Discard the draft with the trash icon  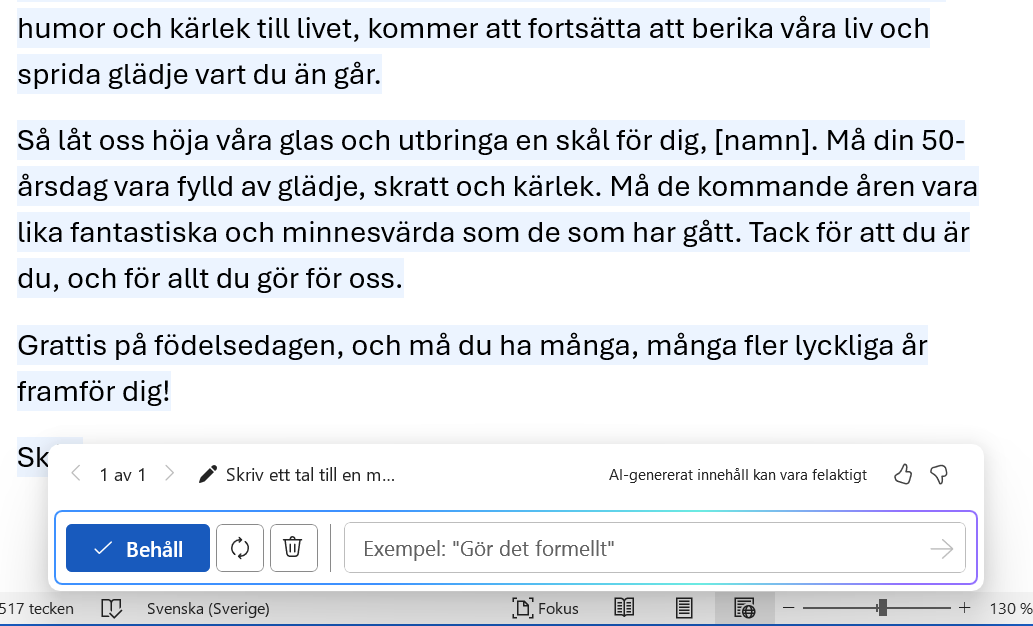[x=293, y=548]
